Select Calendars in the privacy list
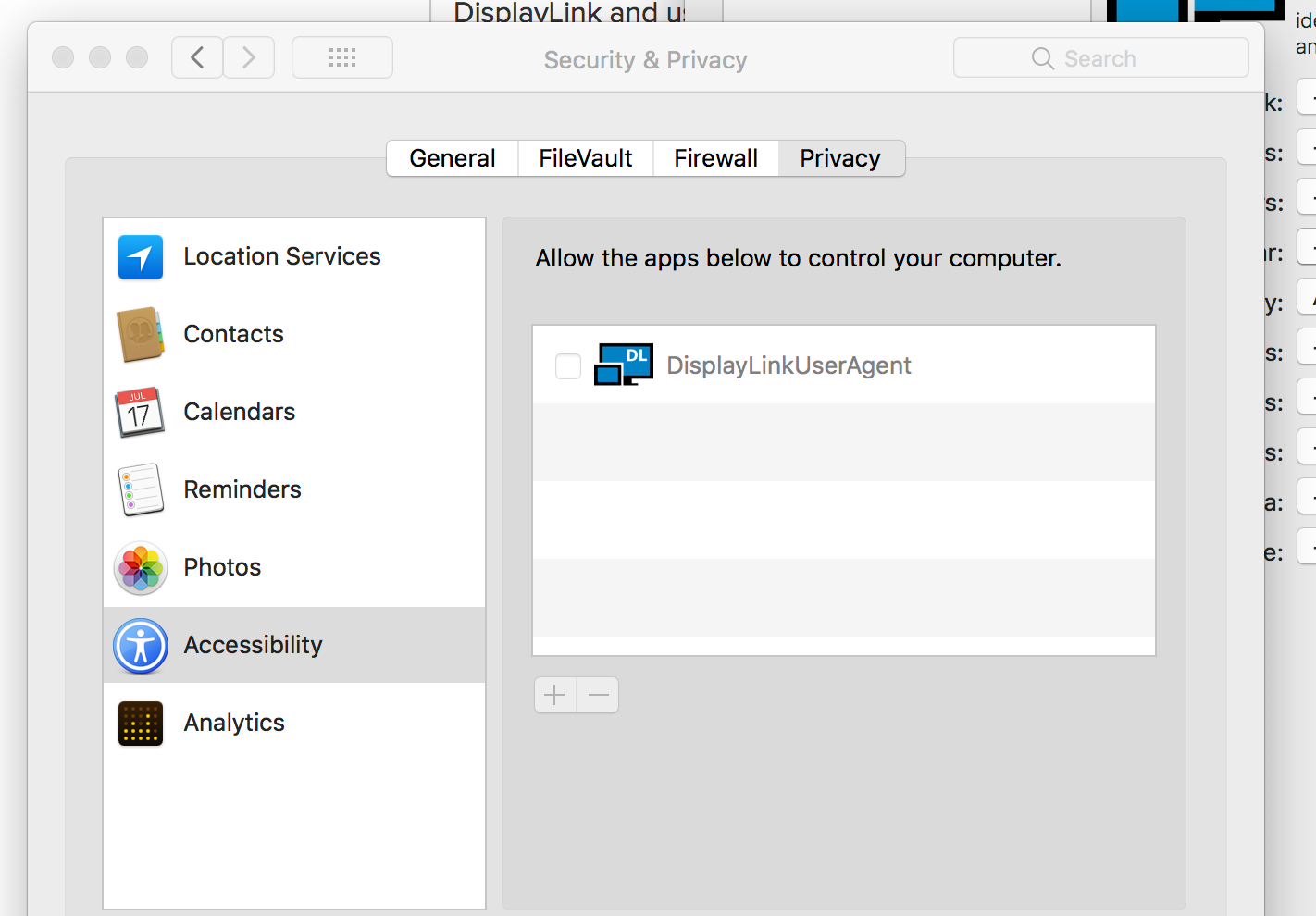1316x916 pixels. coord(294,413)
